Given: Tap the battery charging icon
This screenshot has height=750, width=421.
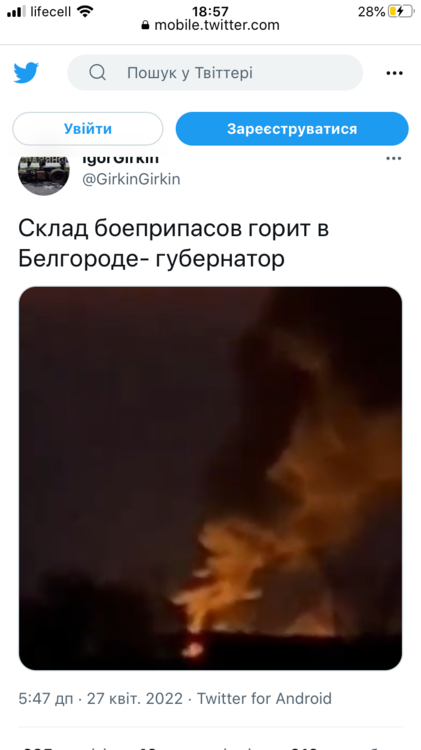Looking at the screenshot, I should pos(401,11).
